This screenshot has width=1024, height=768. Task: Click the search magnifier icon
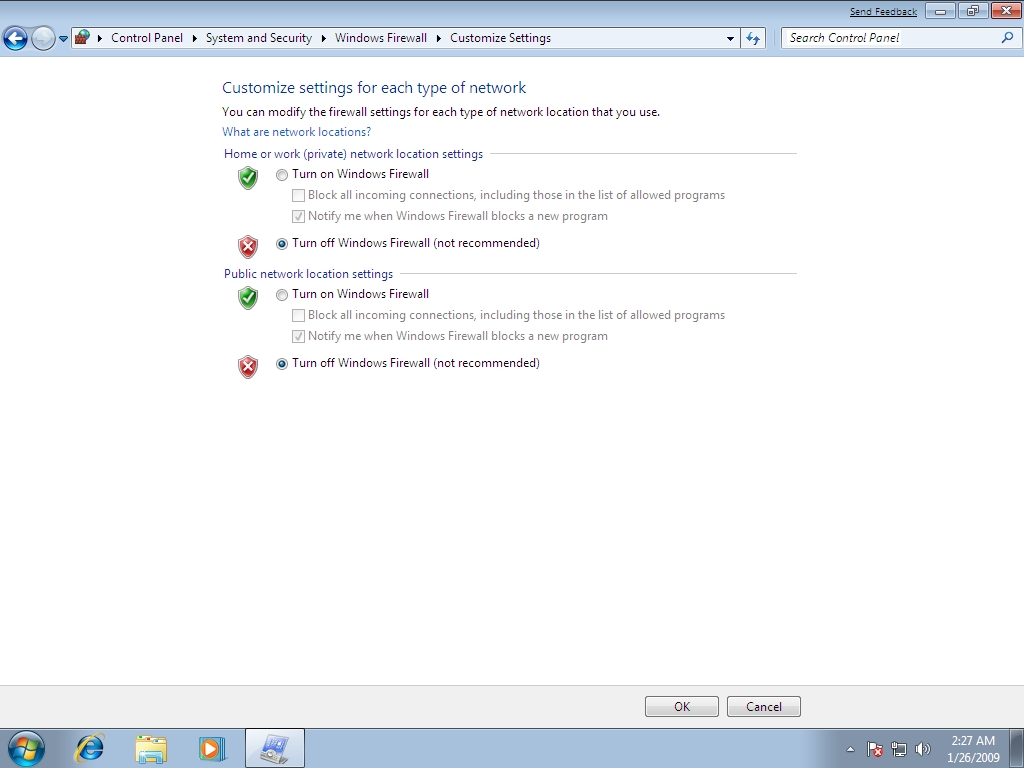(1007, 38)
